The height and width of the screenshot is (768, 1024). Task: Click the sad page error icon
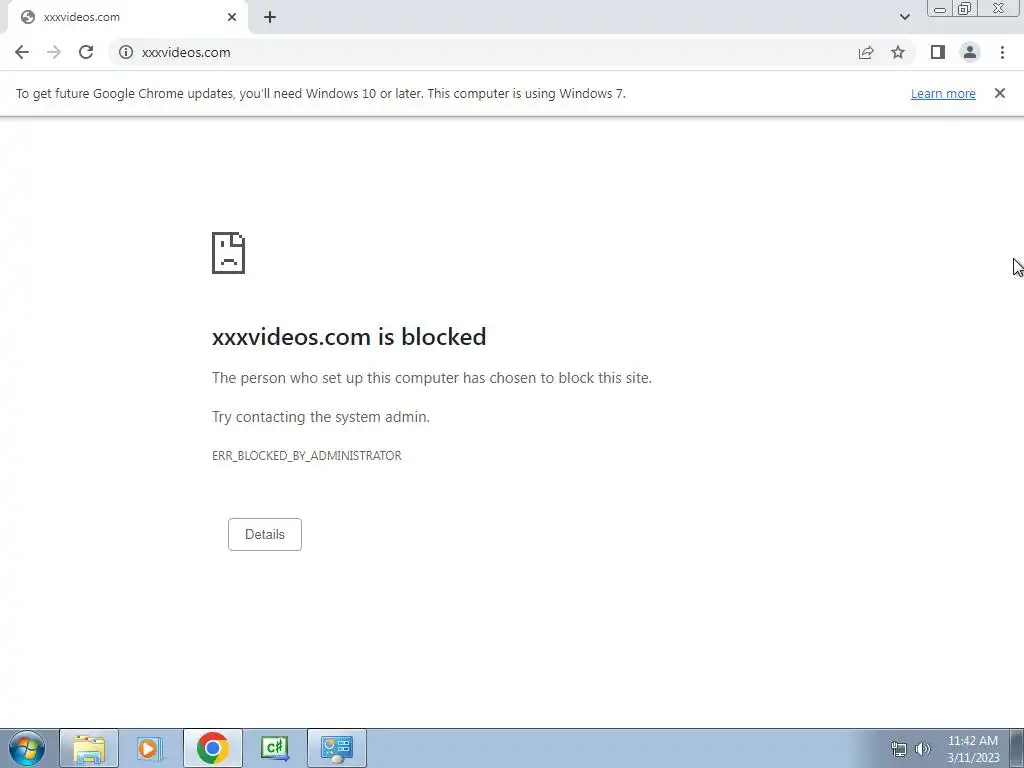tap(229, 253)
